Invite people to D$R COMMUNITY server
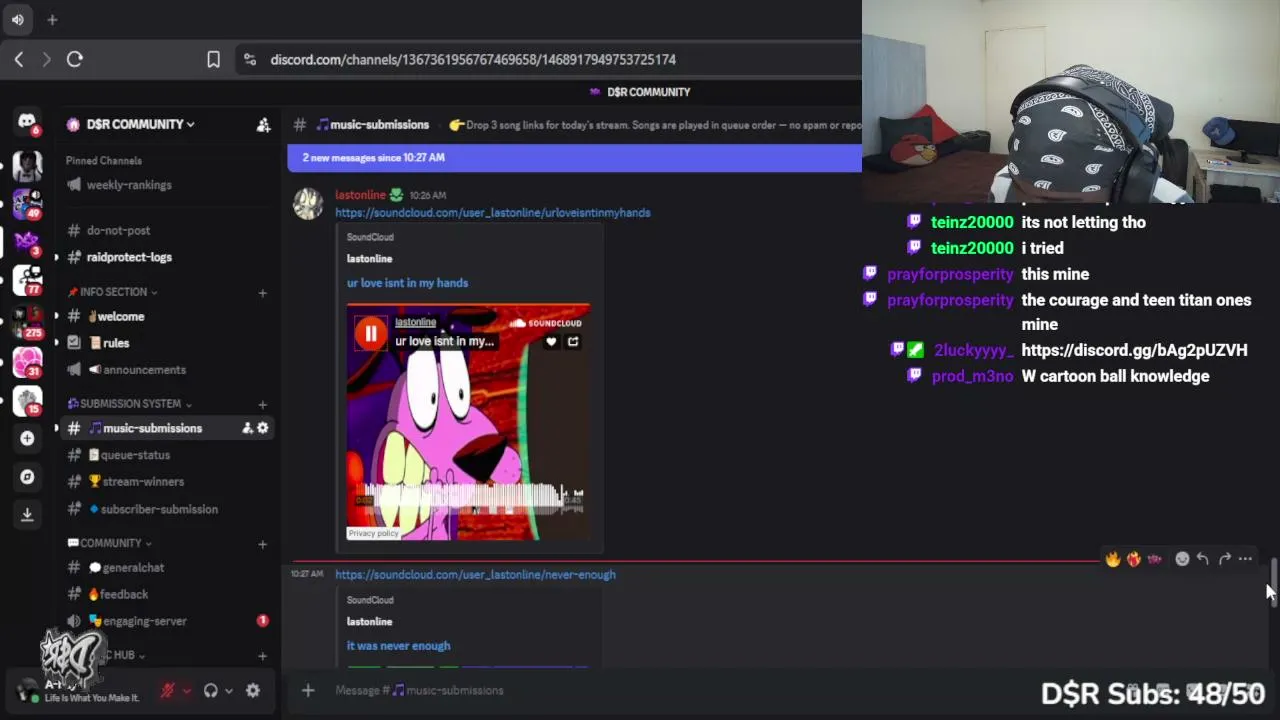The height and width of the screenshot is (720, 1280). [263, 124]
